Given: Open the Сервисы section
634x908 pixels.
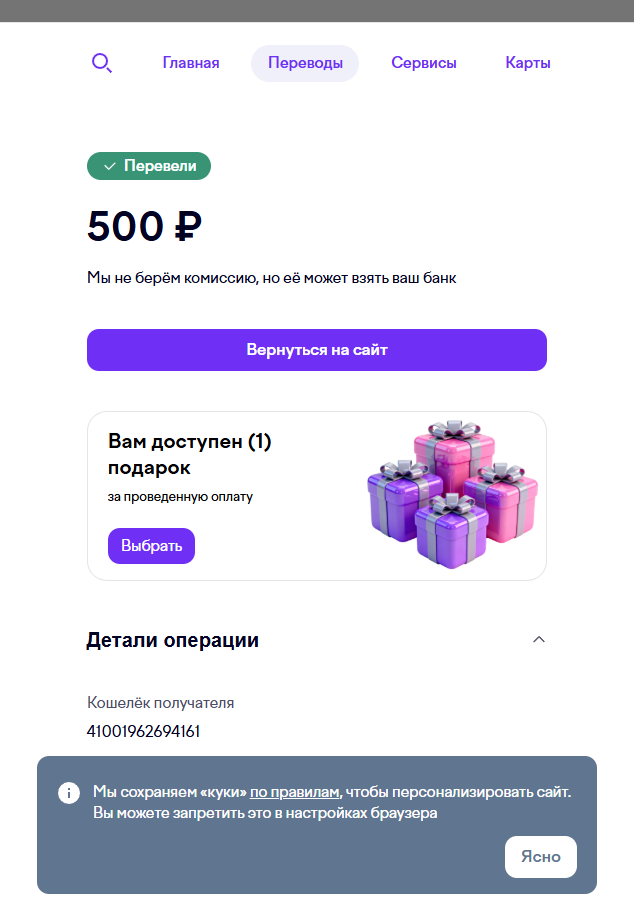Looking at the screenshot, I should [424, 62].
